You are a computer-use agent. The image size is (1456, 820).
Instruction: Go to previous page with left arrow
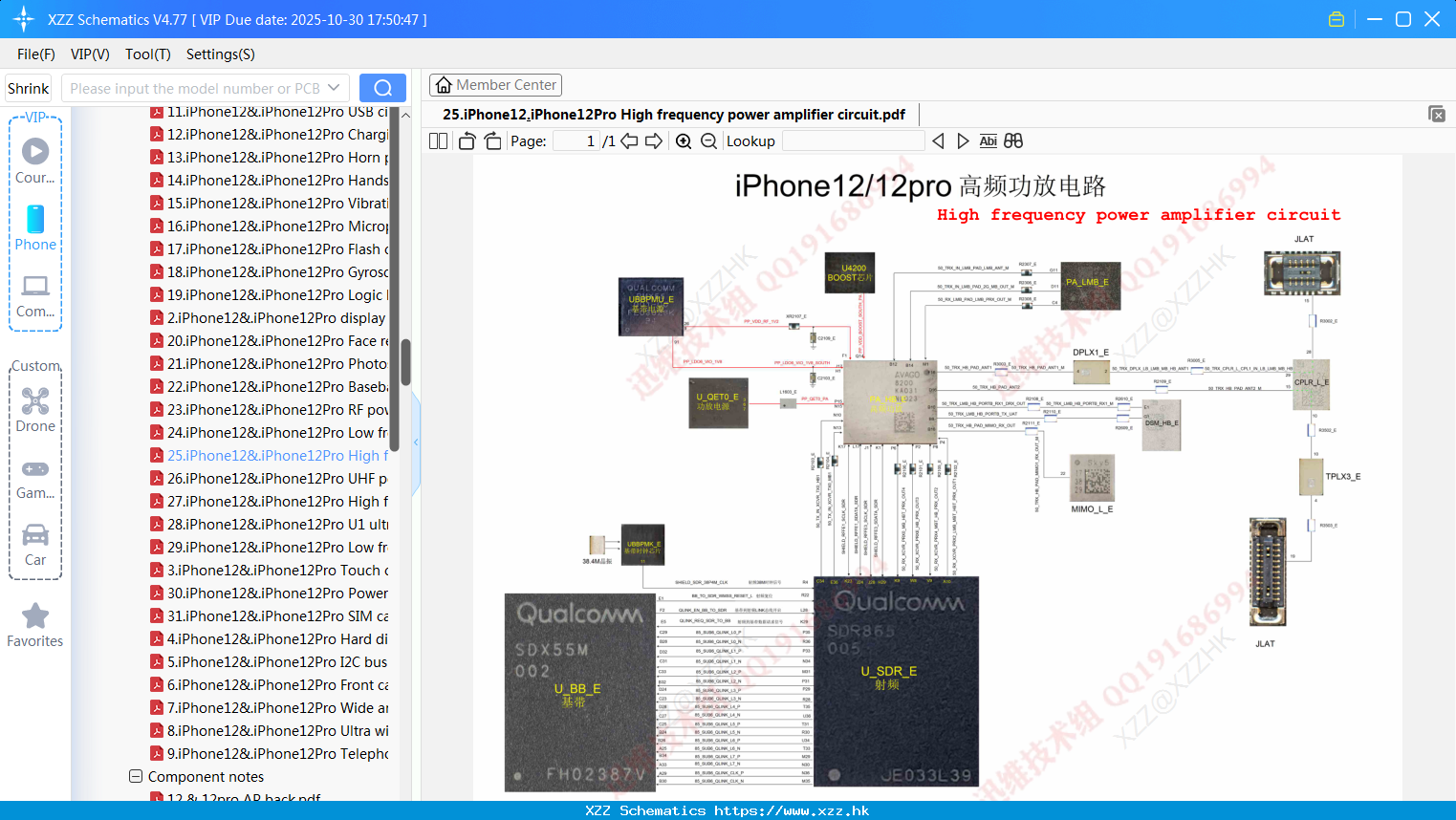click(629, 141)
